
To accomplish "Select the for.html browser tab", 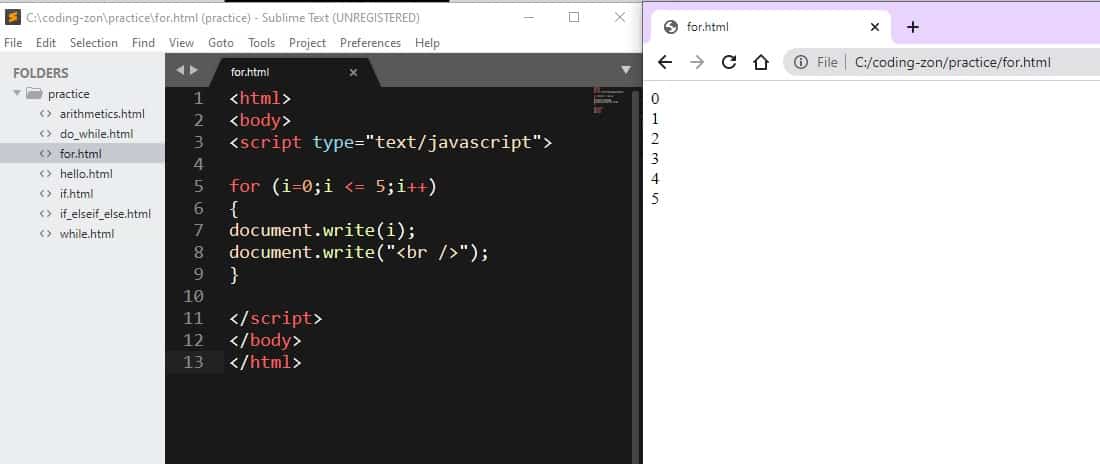I will coord(771,27).
